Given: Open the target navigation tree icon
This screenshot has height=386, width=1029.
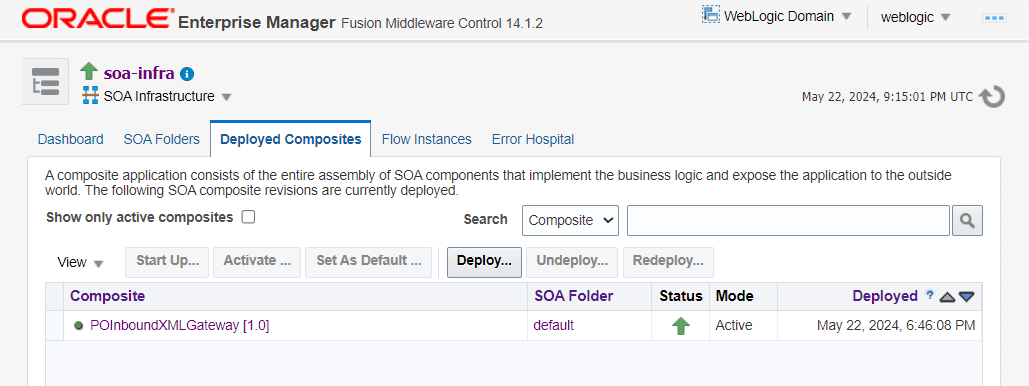Looking at the screenshot, I should 45,81.
